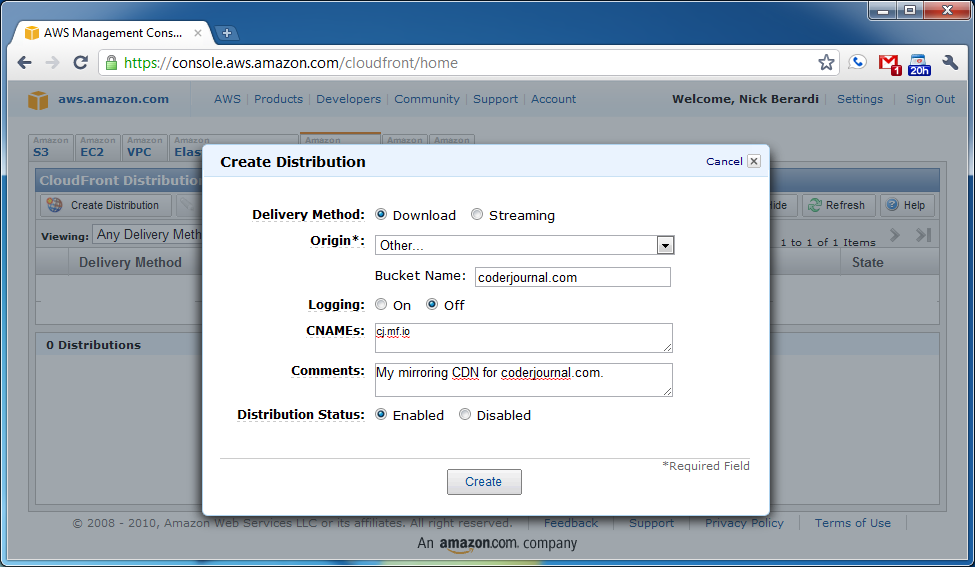Click the Chrome wrench menu icon
The height and width of the screenshot is (567, 975).
[950, 63]
